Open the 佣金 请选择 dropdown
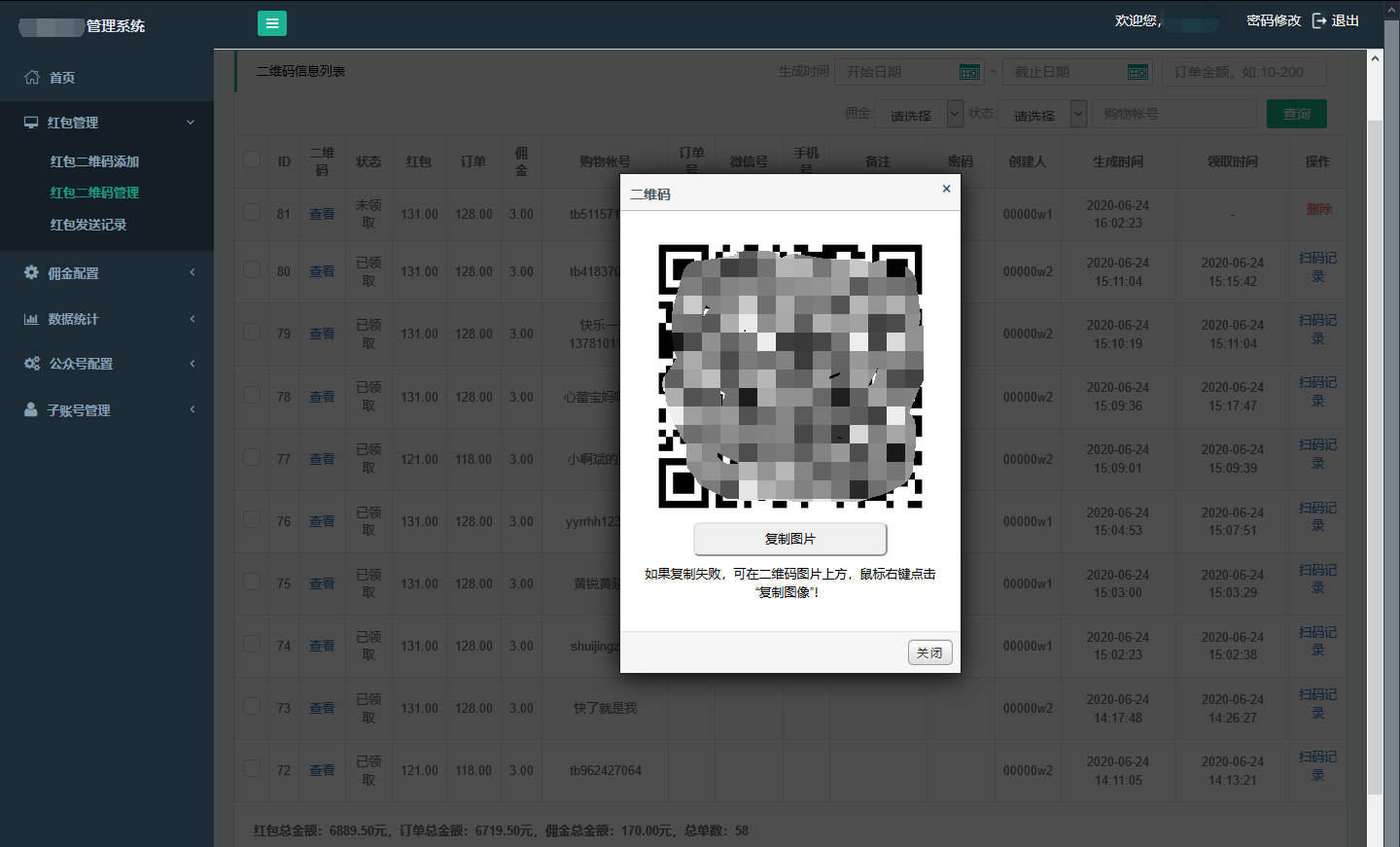The image size is (1400, 847). pyautogui.click(x=919, y=115)
